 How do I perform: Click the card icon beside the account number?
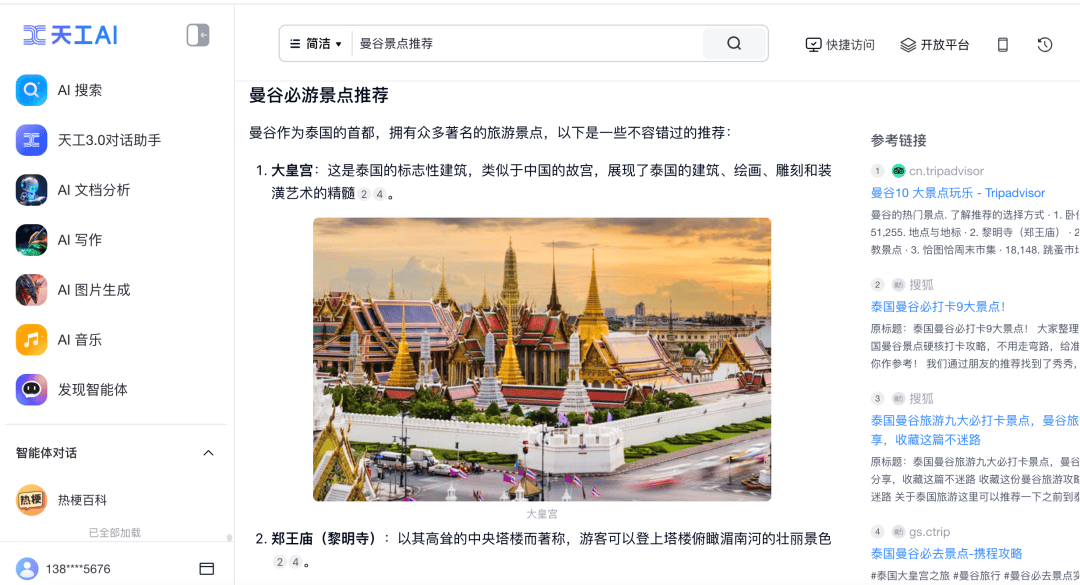tap(207, 569)
